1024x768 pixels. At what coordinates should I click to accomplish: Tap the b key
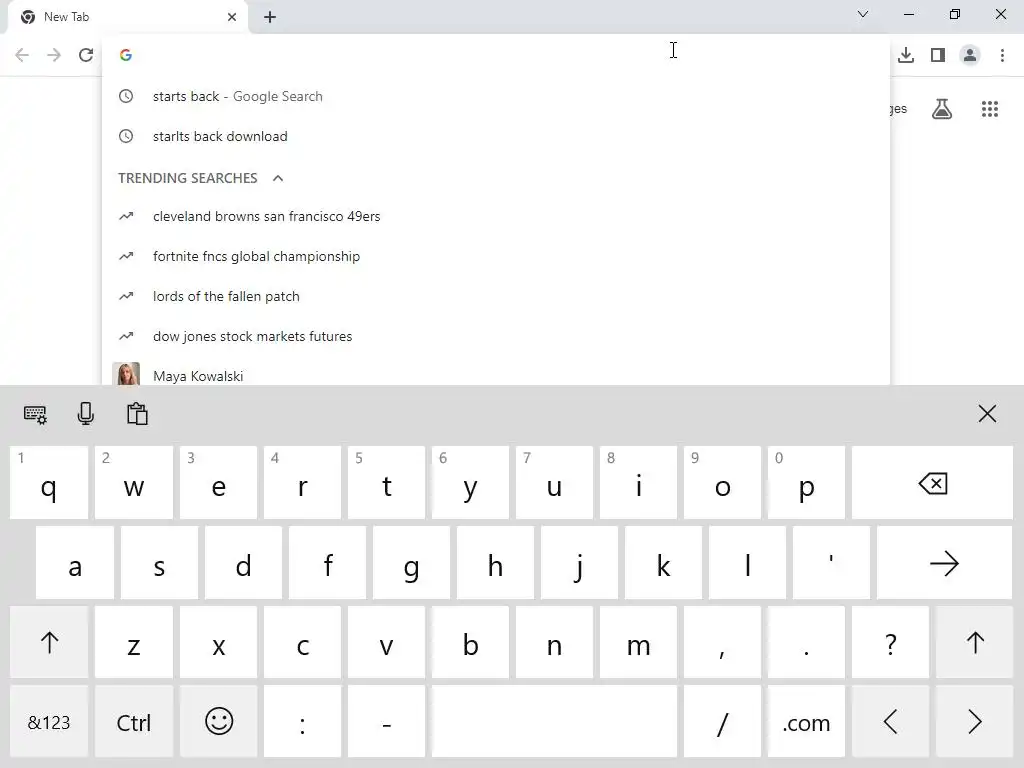pyautogui.click(x=470, y=643)
